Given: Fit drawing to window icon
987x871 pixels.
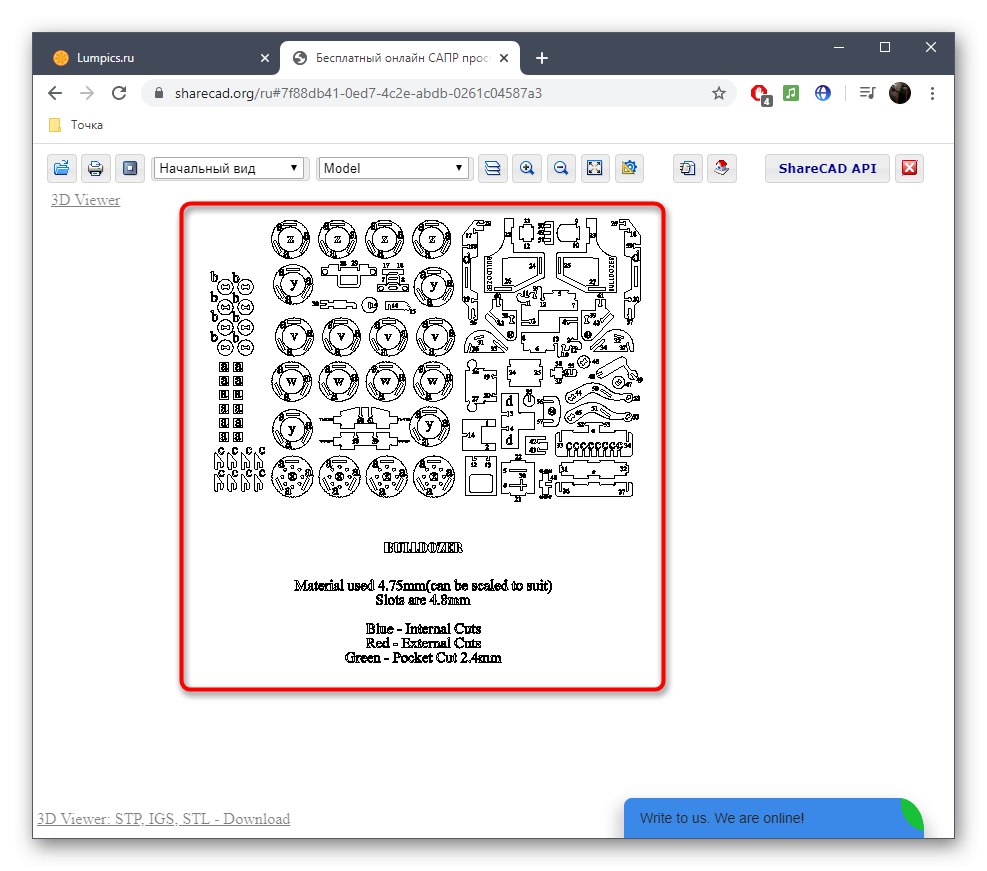Looking at the screenshot, I should [595, 168].
